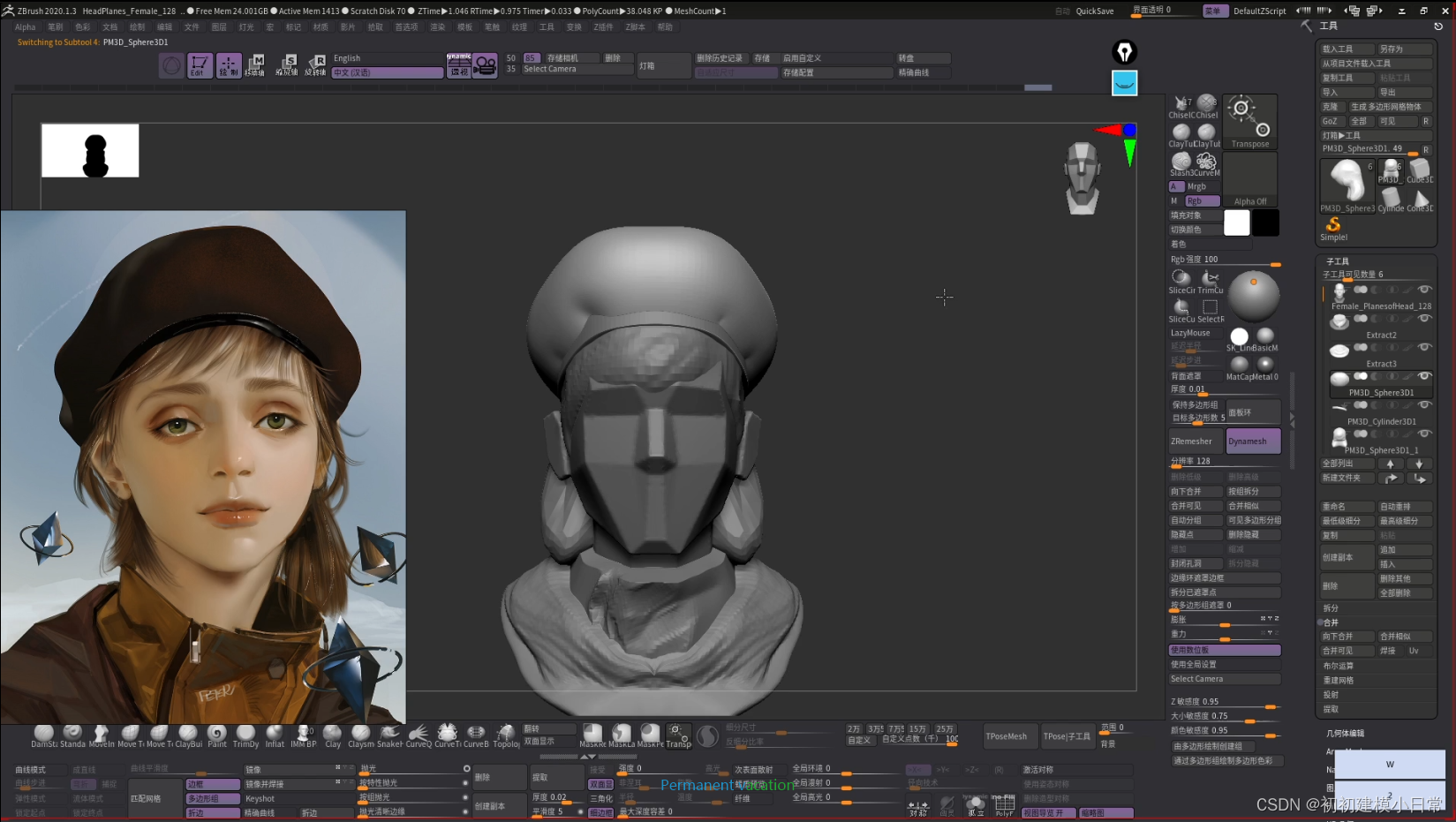1456x822 pixels.
Task: Activate Edit mode button
Action: tap(200, 65)
